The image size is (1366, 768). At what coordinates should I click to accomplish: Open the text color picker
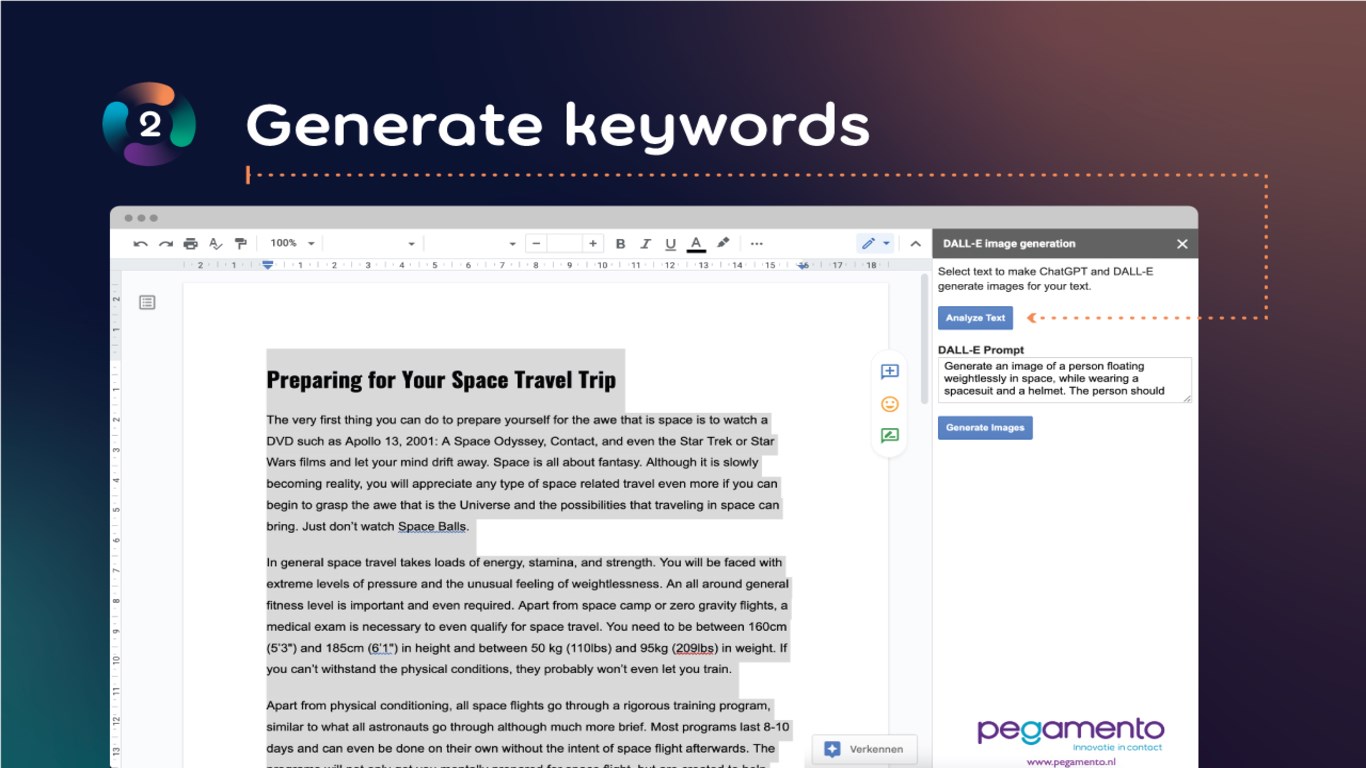(696, 244)
